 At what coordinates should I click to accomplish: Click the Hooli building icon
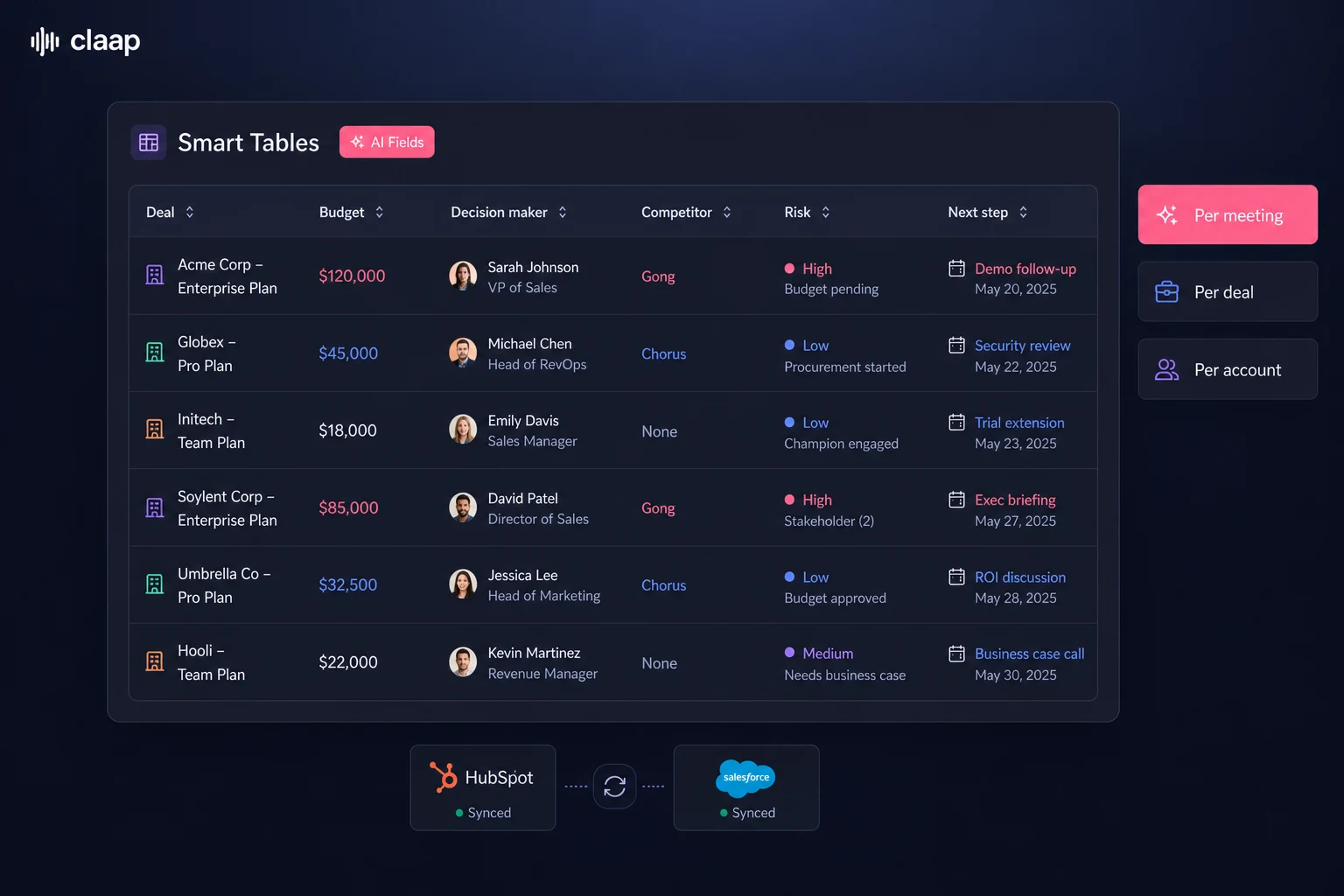point(155,661)
